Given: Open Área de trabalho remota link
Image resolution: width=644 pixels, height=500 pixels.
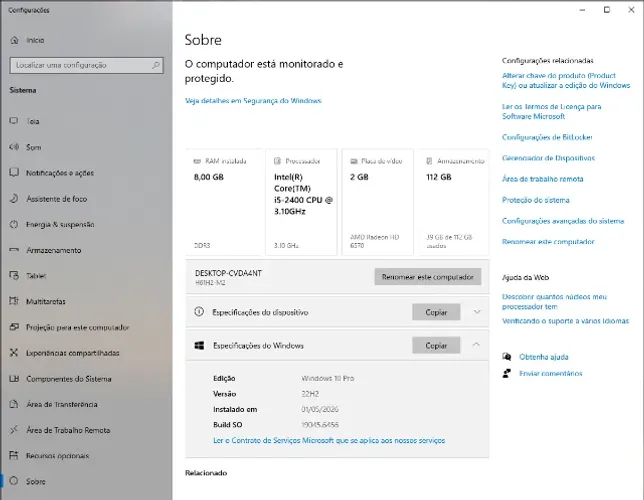Looking at the screenshot, I should 542,179.
